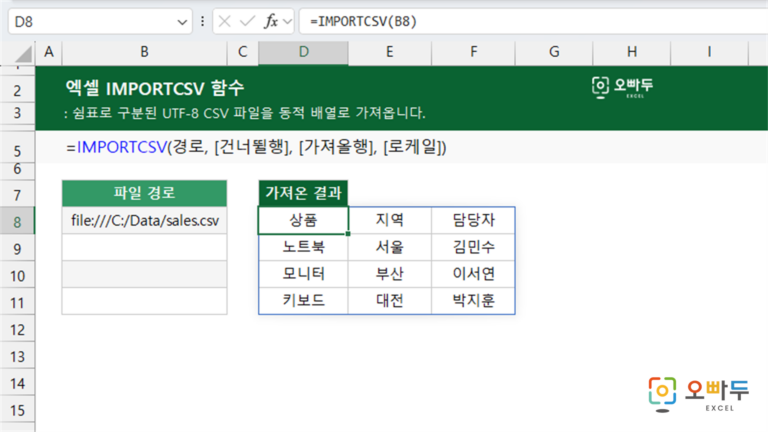Image resolution: width=768 pixels, height=432 pixels.
Task: Select the '대전' cell
Action: [x=390, y=301]
